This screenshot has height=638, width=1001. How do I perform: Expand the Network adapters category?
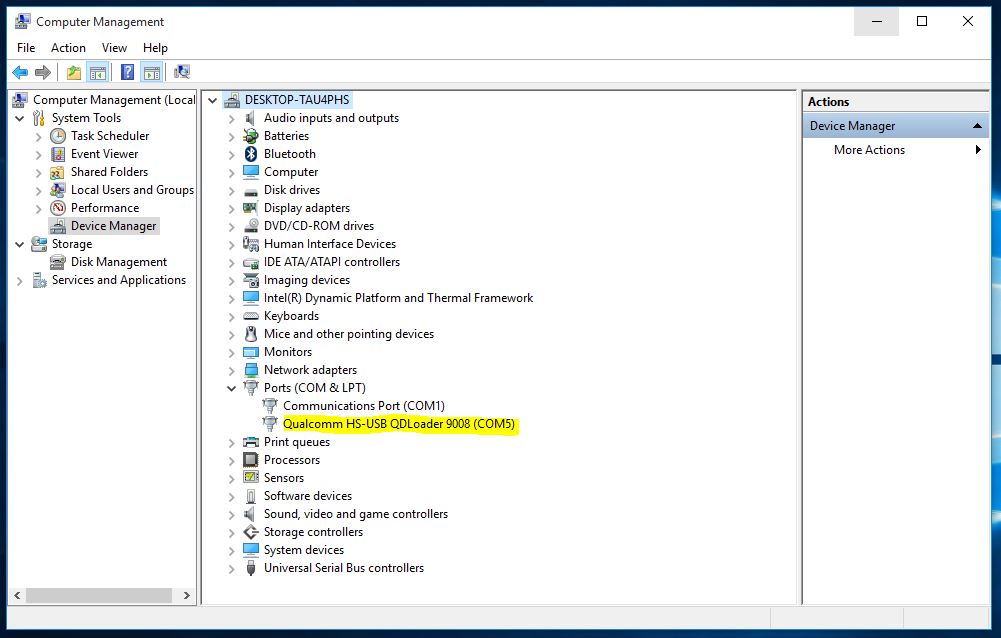[x=232, y=370]
